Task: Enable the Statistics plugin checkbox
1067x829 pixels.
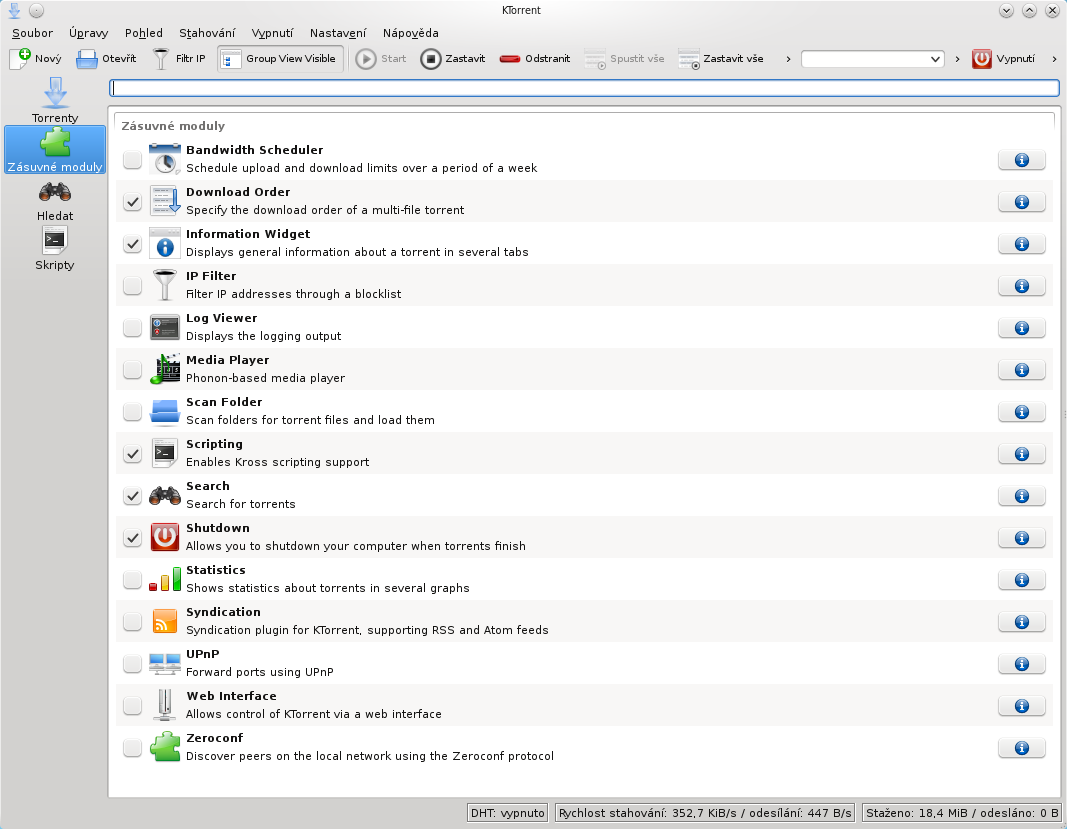Action: tap(132, 580)
